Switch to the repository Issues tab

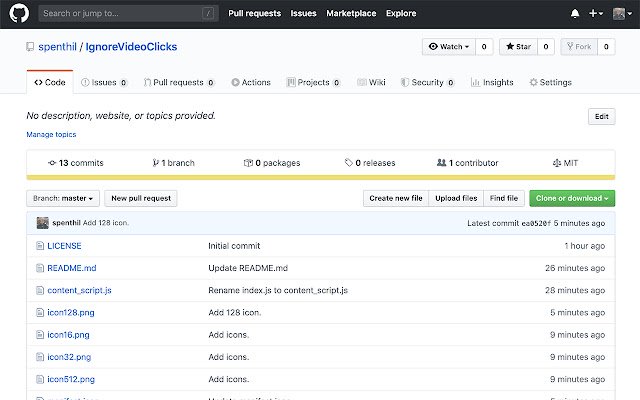pyautogui.click(x=104, y=82)
